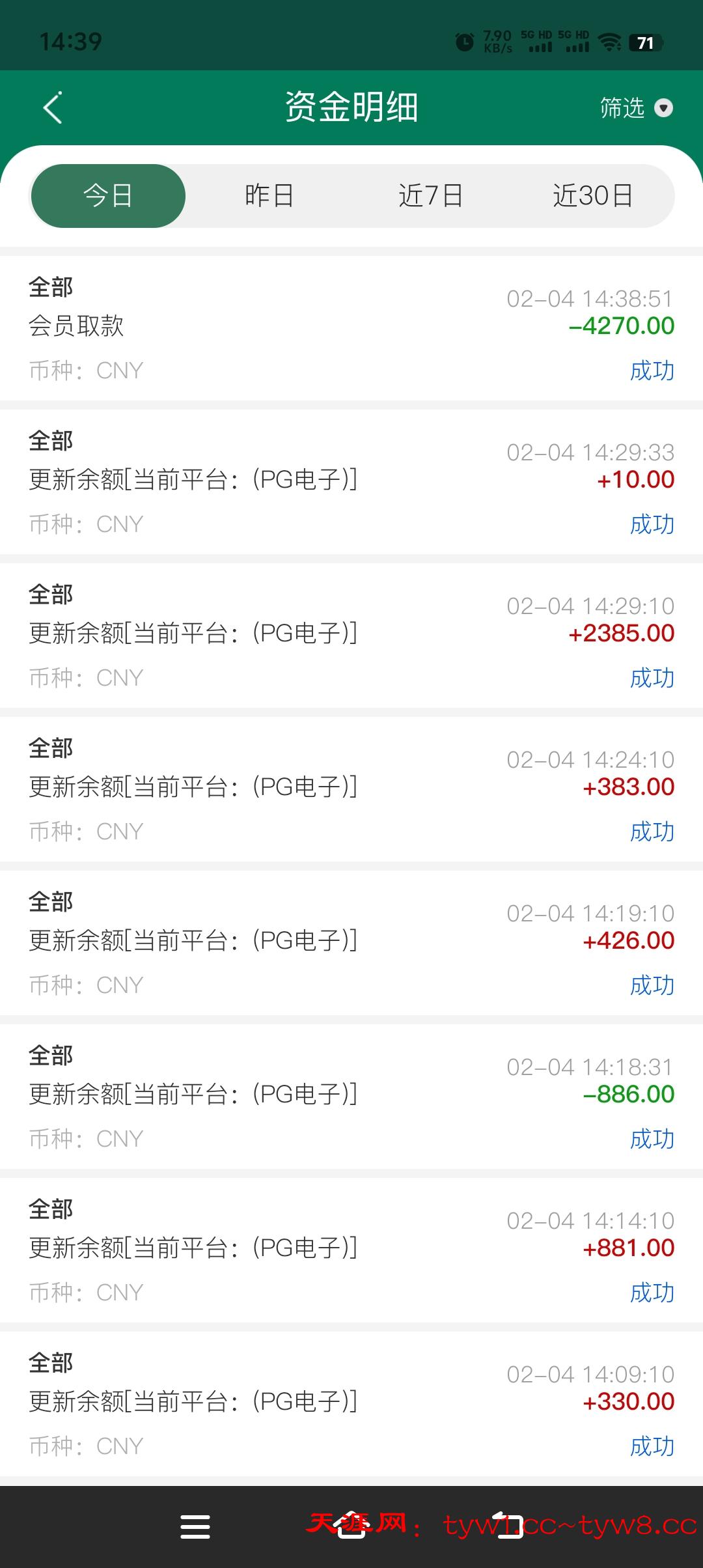Open the 会员取款 -4270.00 record
The height and width of the screenshot is (1568, 703).
click(351, 328)
